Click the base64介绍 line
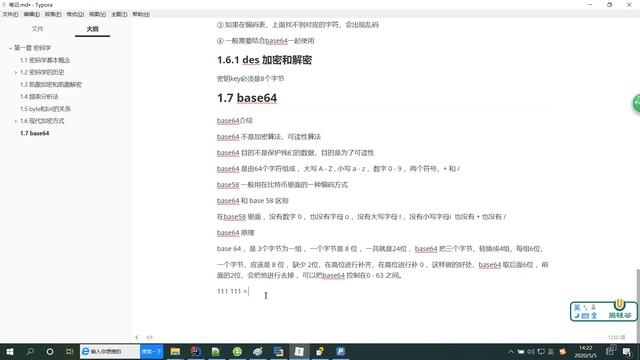Image resolution: width=640 pixels, height=360 pixels. [x=235, y=120]
